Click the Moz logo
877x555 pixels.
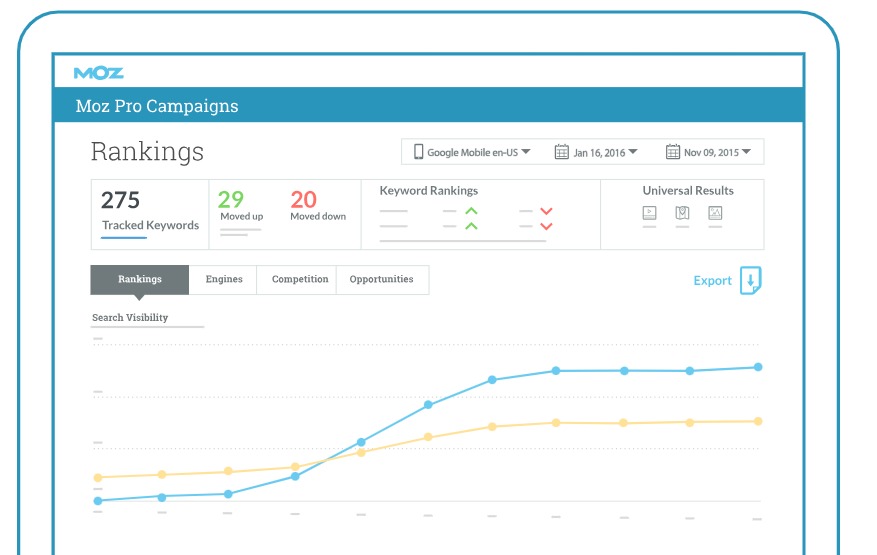click(98, 73)
